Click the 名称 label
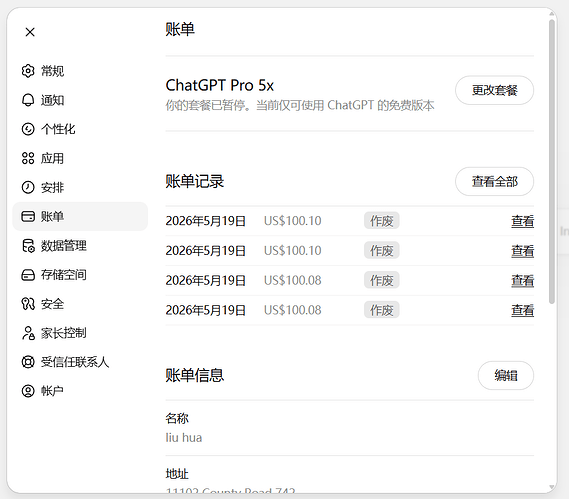Image resolution: width=569 pixels, height=499 pixels. click(177, 418)
